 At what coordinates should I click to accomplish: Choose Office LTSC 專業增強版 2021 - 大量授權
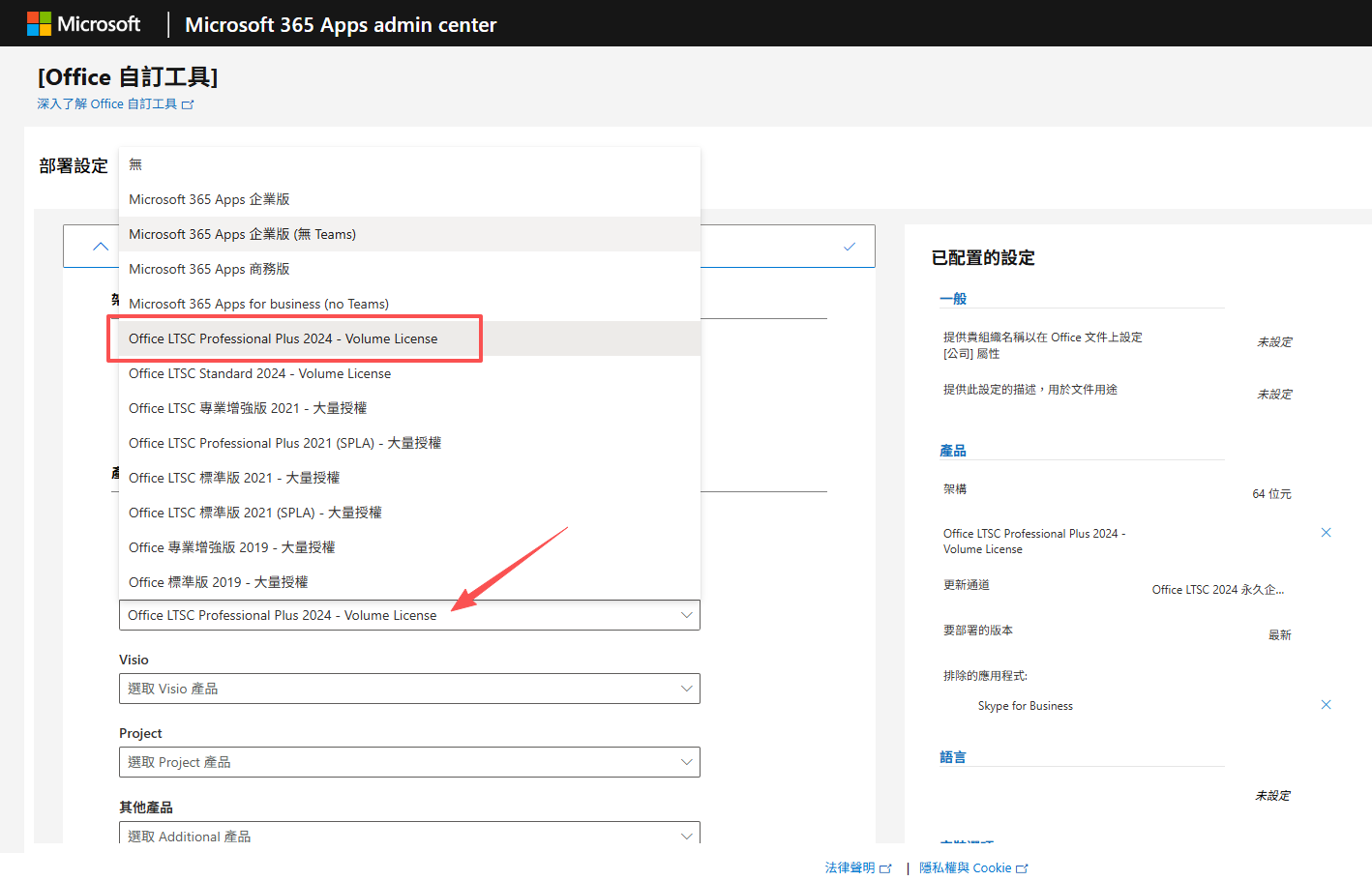tap(409, 408)
